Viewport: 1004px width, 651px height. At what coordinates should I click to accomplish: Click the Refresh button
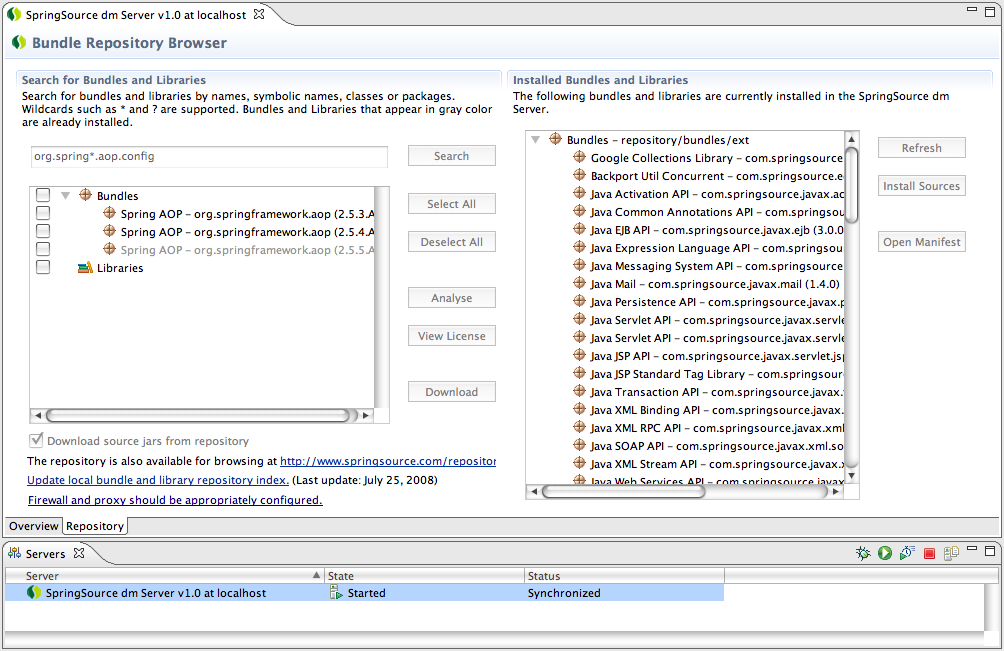pyautogui.click(x=921, y=147)
